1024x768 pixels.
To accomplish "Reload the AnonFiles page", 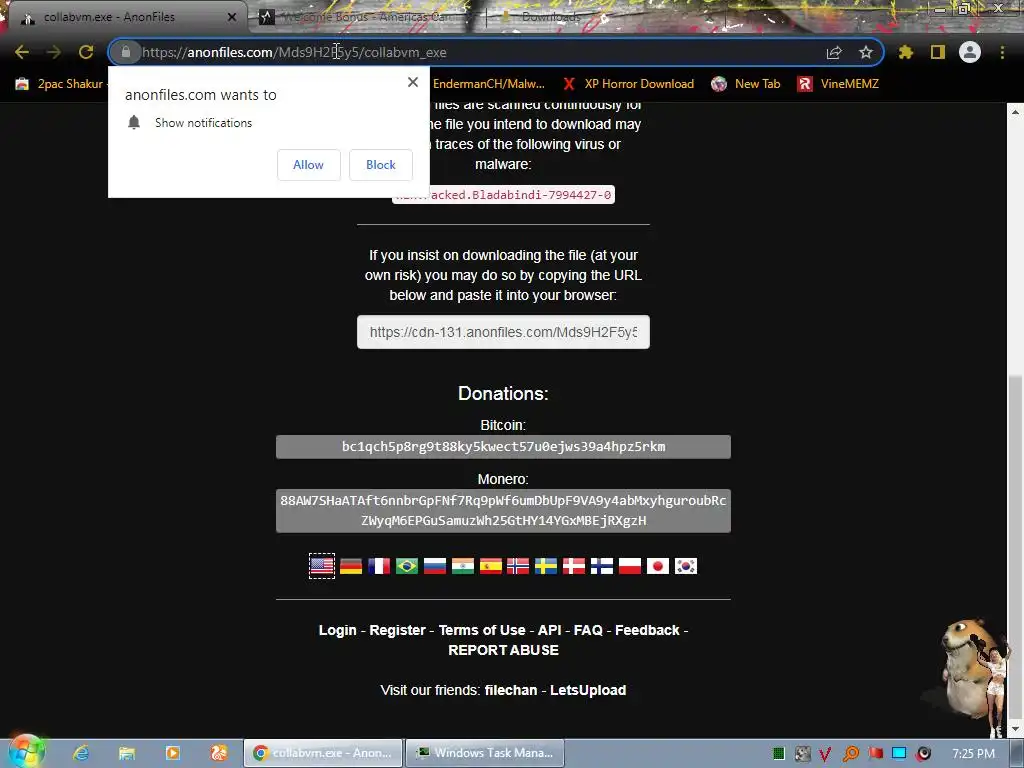I will 86,52.
